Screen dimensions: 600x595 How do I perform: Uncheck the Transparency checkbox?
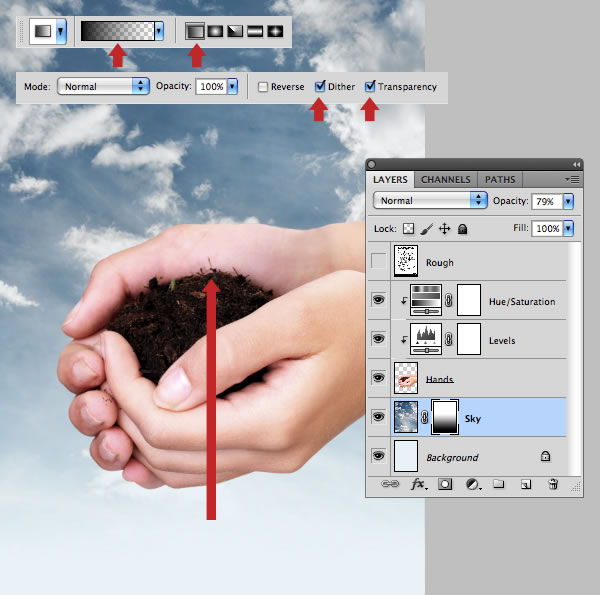[370, 86]
